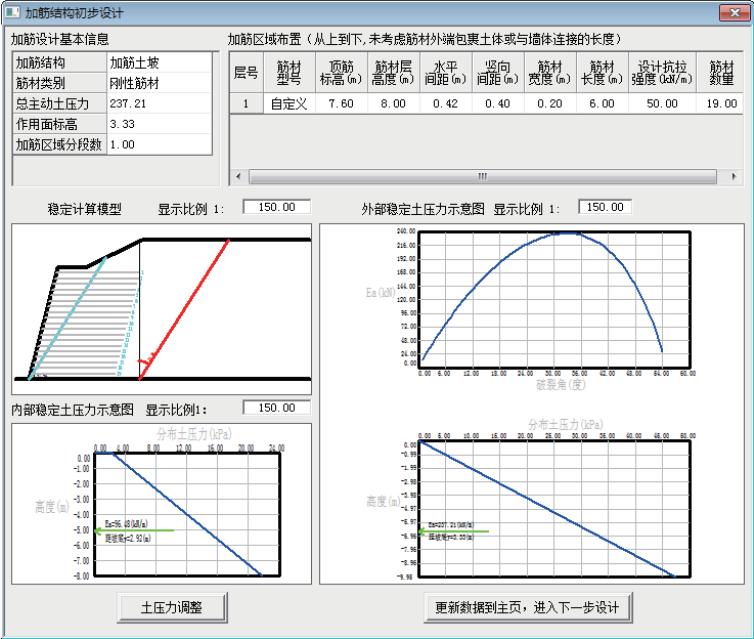Click the 加筋区域分段数 value 1.00
This screenshot has height=639, width=754.
(158, 144)
